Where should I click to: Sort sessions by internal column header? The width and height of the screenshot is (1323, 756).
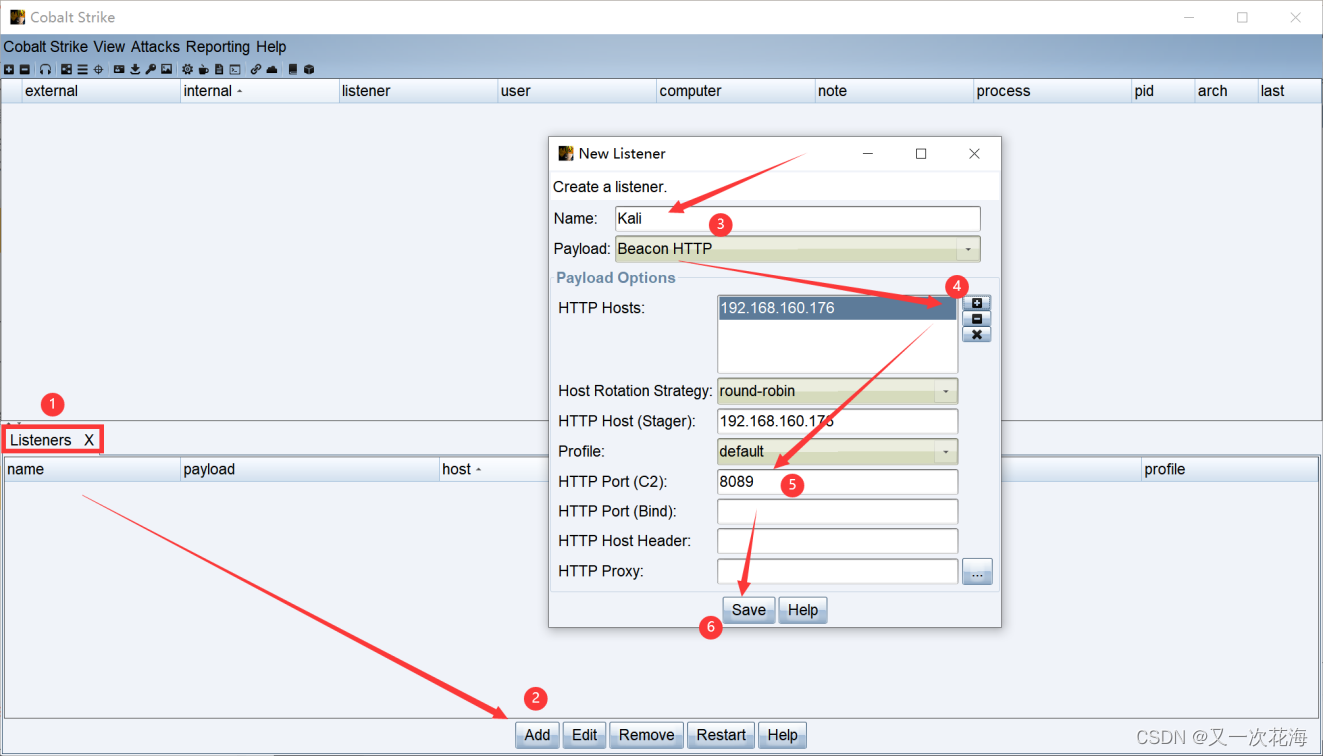[259, 91]
